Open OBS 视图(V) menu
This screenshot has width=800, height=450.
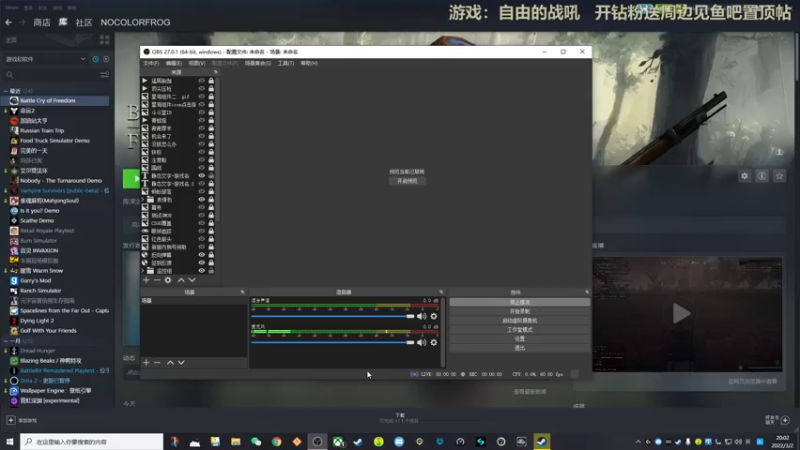pyautogui.click(x=196, y=63)
